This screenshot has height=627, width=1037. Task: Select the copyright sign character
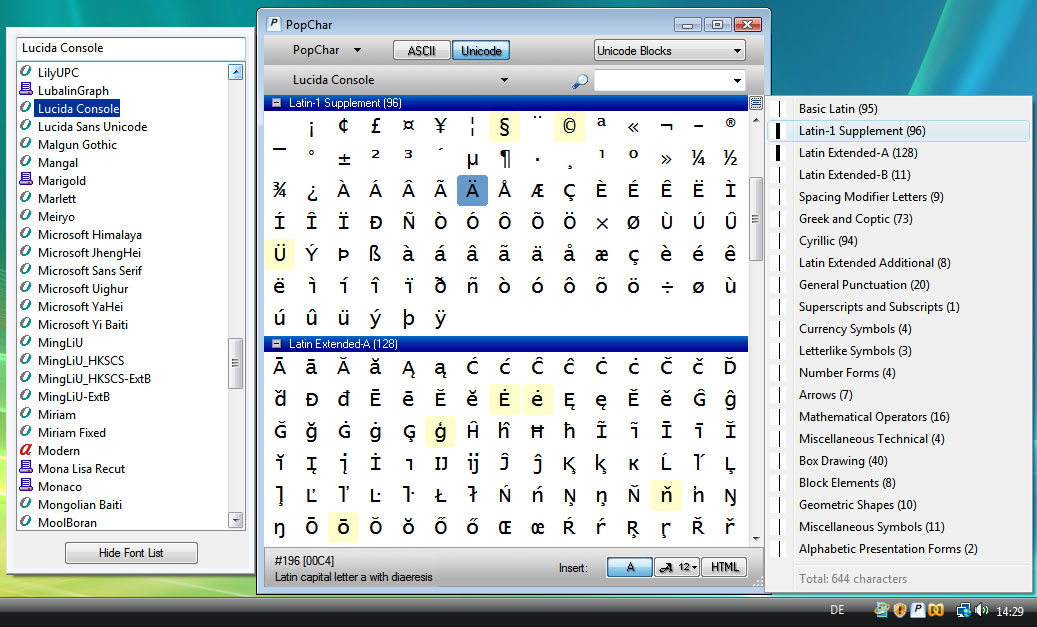pos(569,126)
